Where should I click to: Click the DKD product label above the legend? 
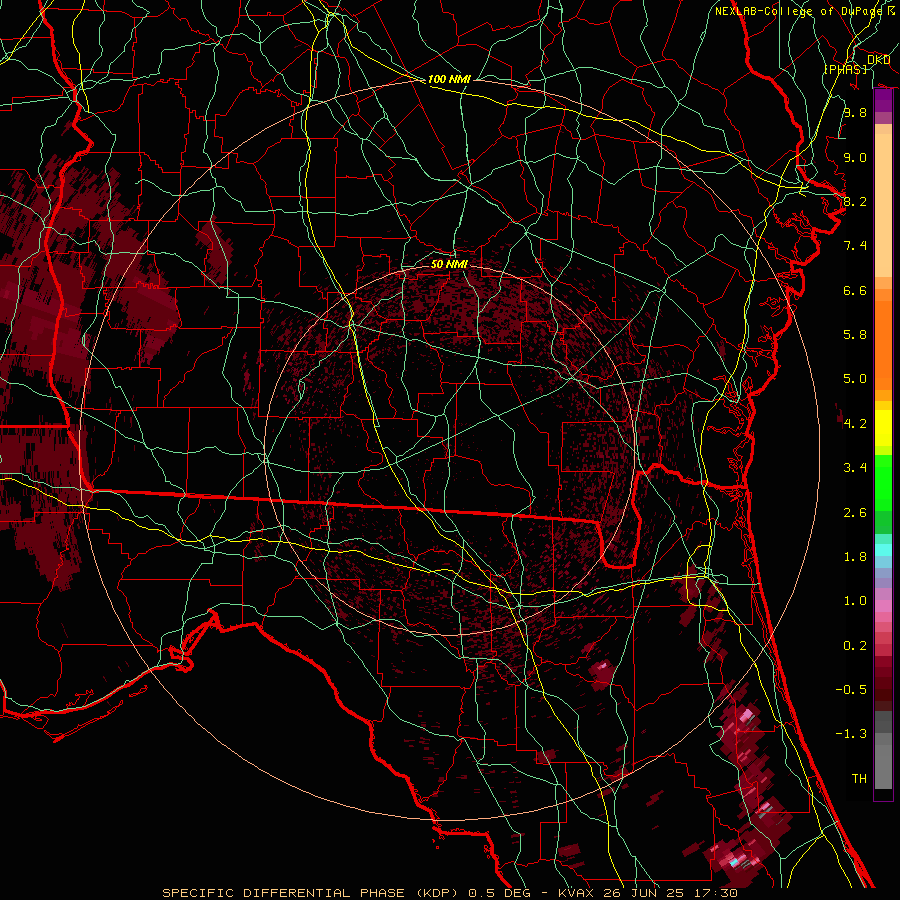[878, 60]
